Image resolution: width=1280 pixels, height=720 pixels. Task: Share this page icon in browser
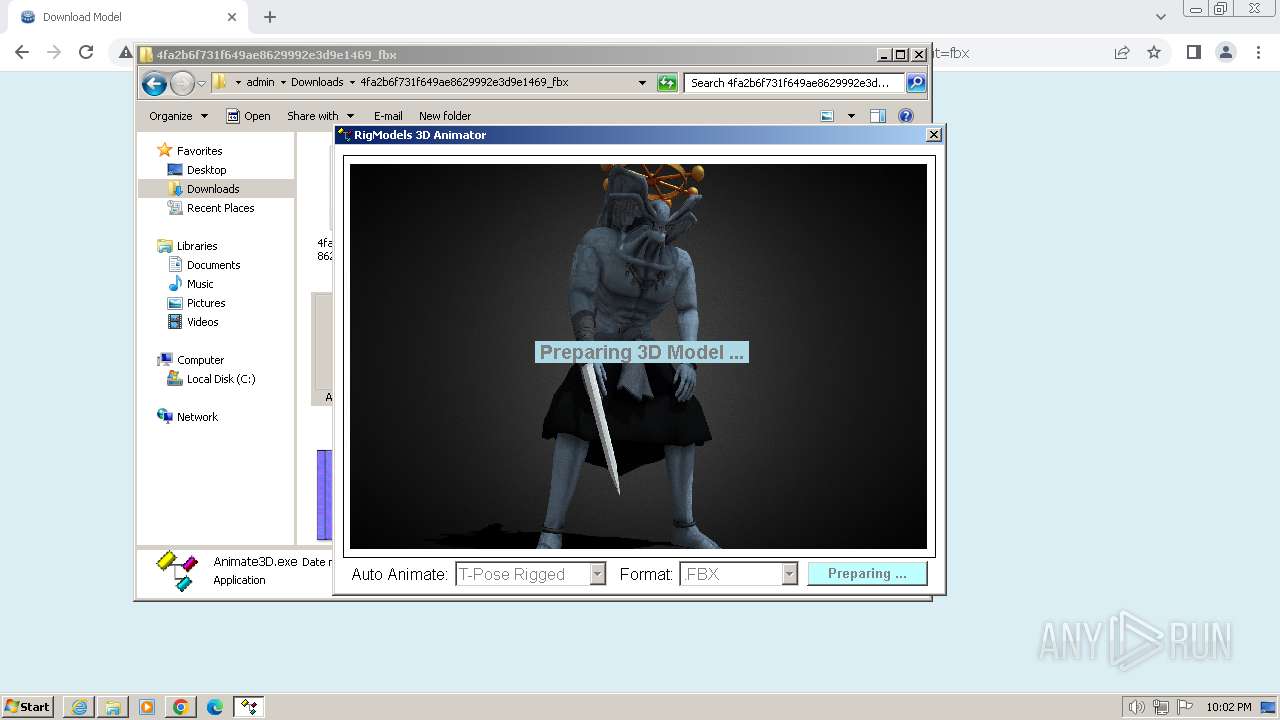tap(1122, 52)
